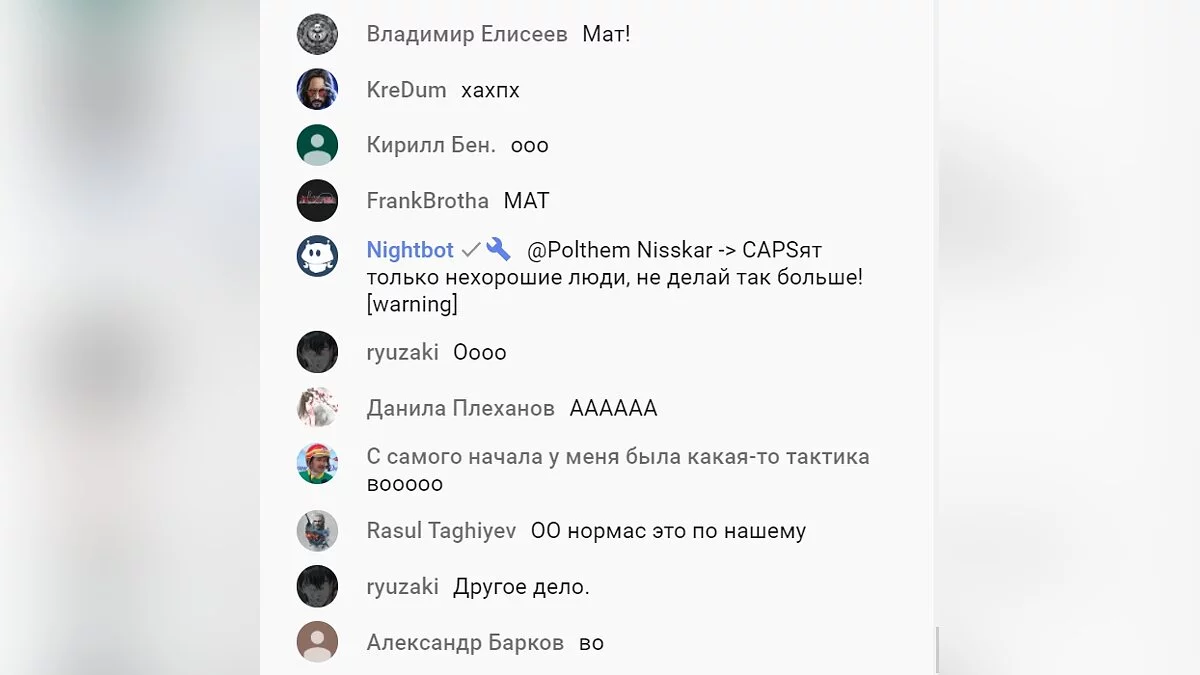The height and width of the screenshot is (675, 1200).
Task: Click the ryuzaki name beside 'Оооо'
Action: pos(402,353)
